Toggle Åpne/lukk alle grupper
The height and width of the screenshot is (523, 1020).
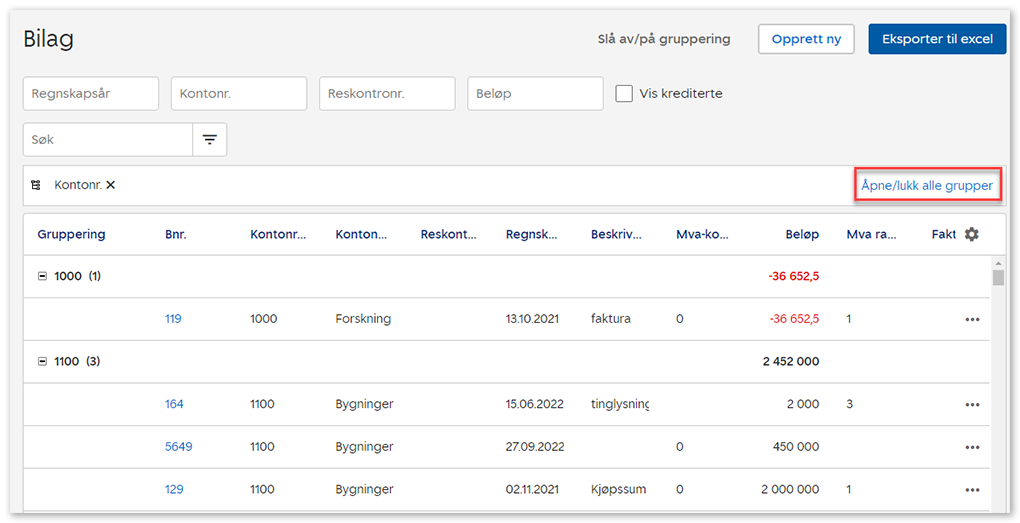tap(926, 185)
